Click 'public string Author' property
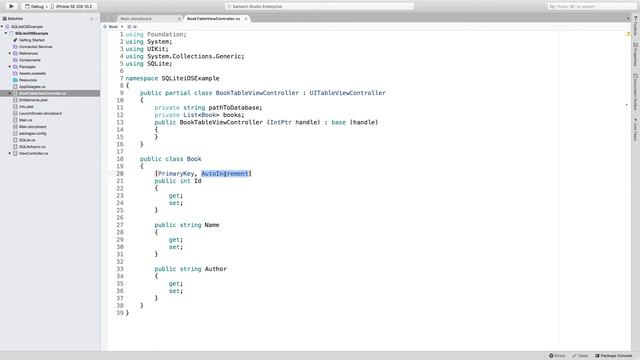This screenshot has width=640, height=360. (191, 269)
